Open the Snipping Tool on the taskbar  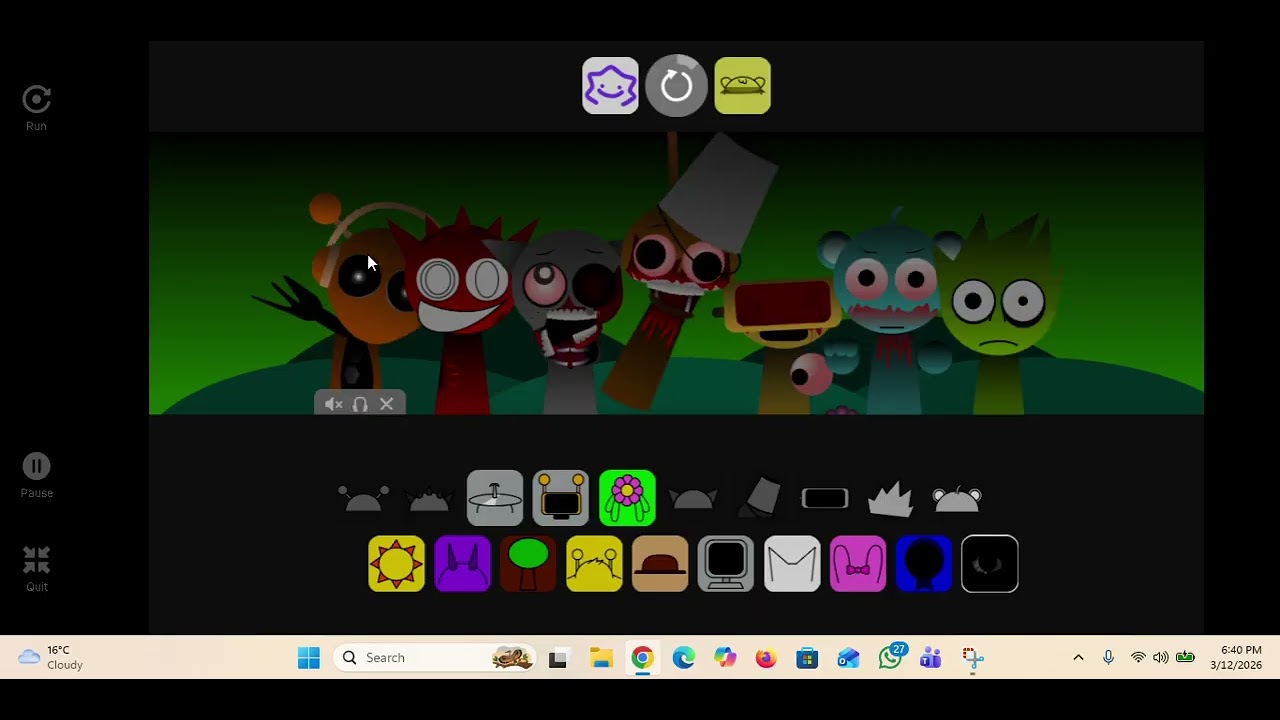(973, 657)
